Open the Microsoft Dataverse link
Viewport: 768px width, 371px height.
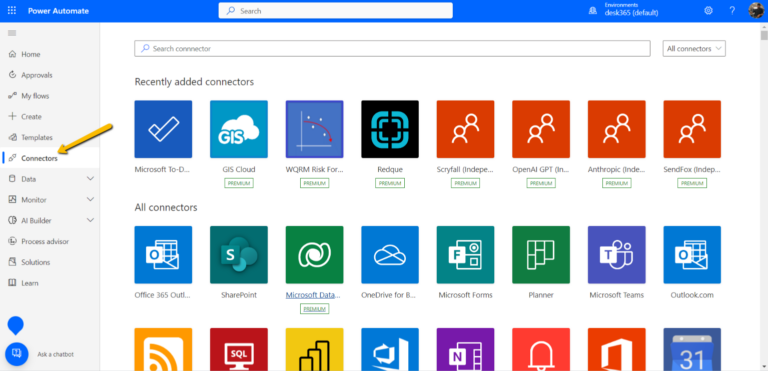(x=313, y=295)
